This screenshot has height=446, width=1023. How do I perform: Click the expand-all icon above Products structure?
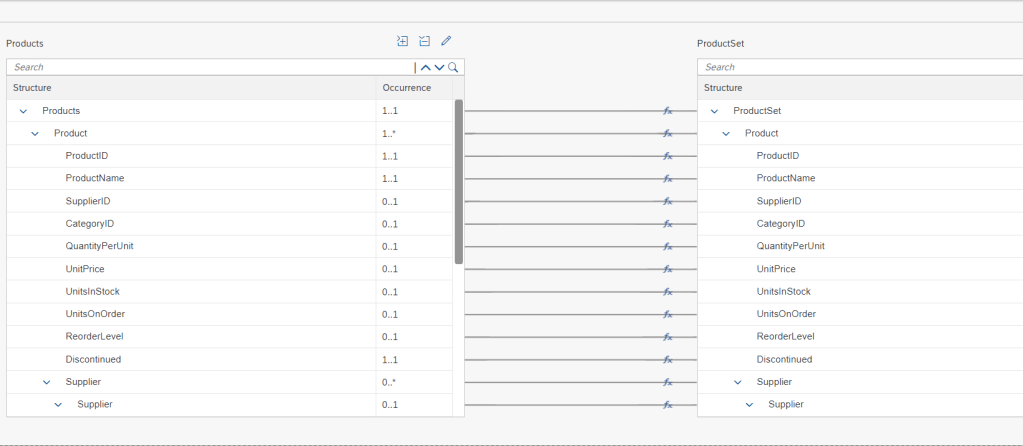(x=403, y=41)
